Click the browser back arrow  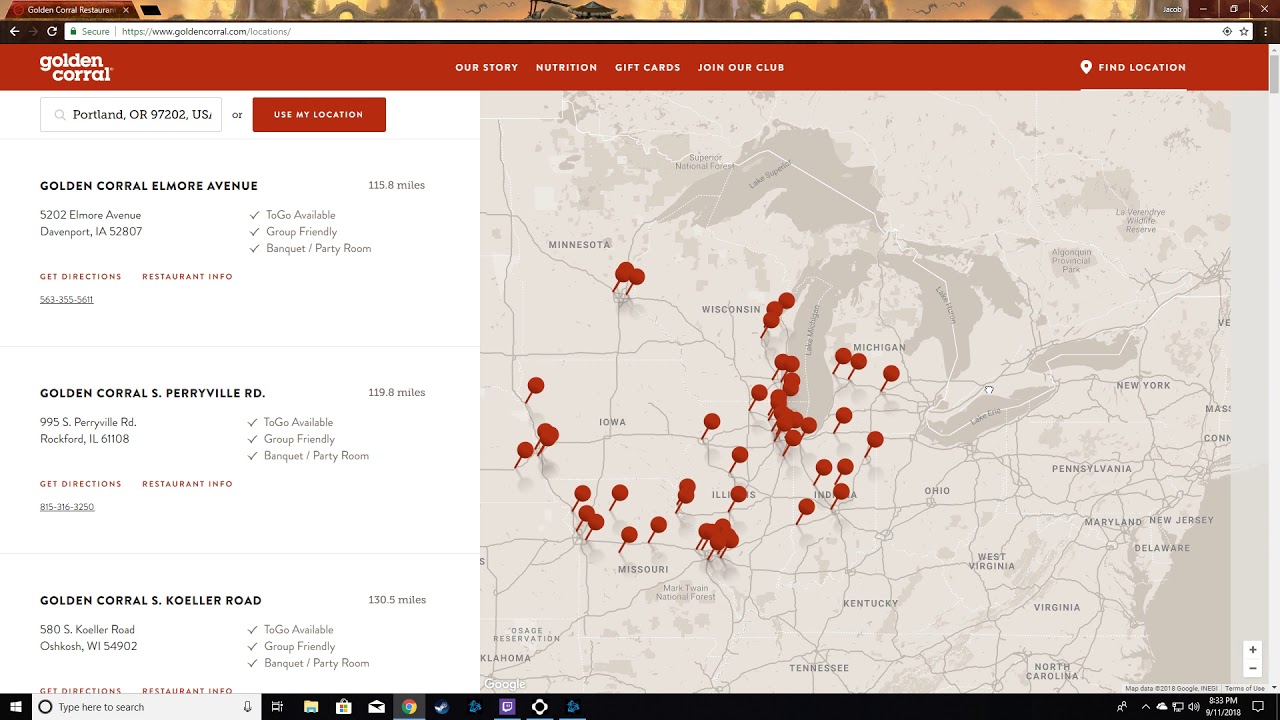14,31
